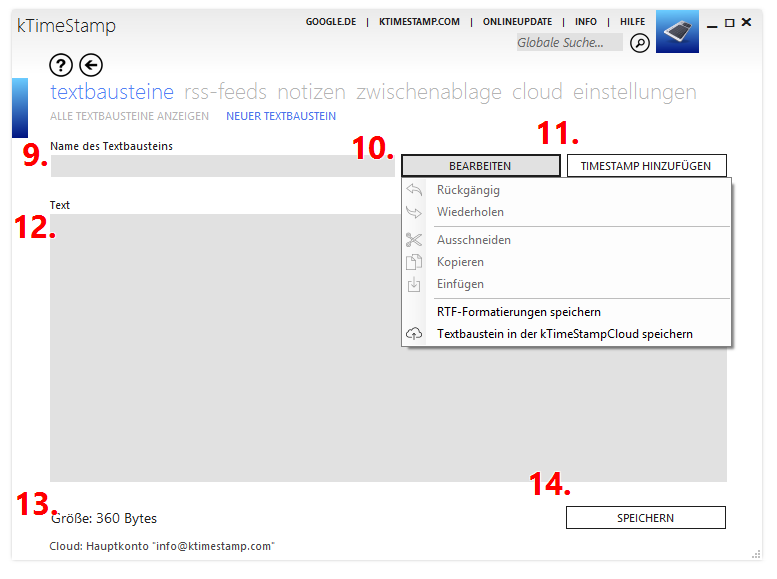Image resolution: width=777 pixels, height=579 pixels.
Task: Select RTF-Formatierungen speichern
Action: pos(566,312)
